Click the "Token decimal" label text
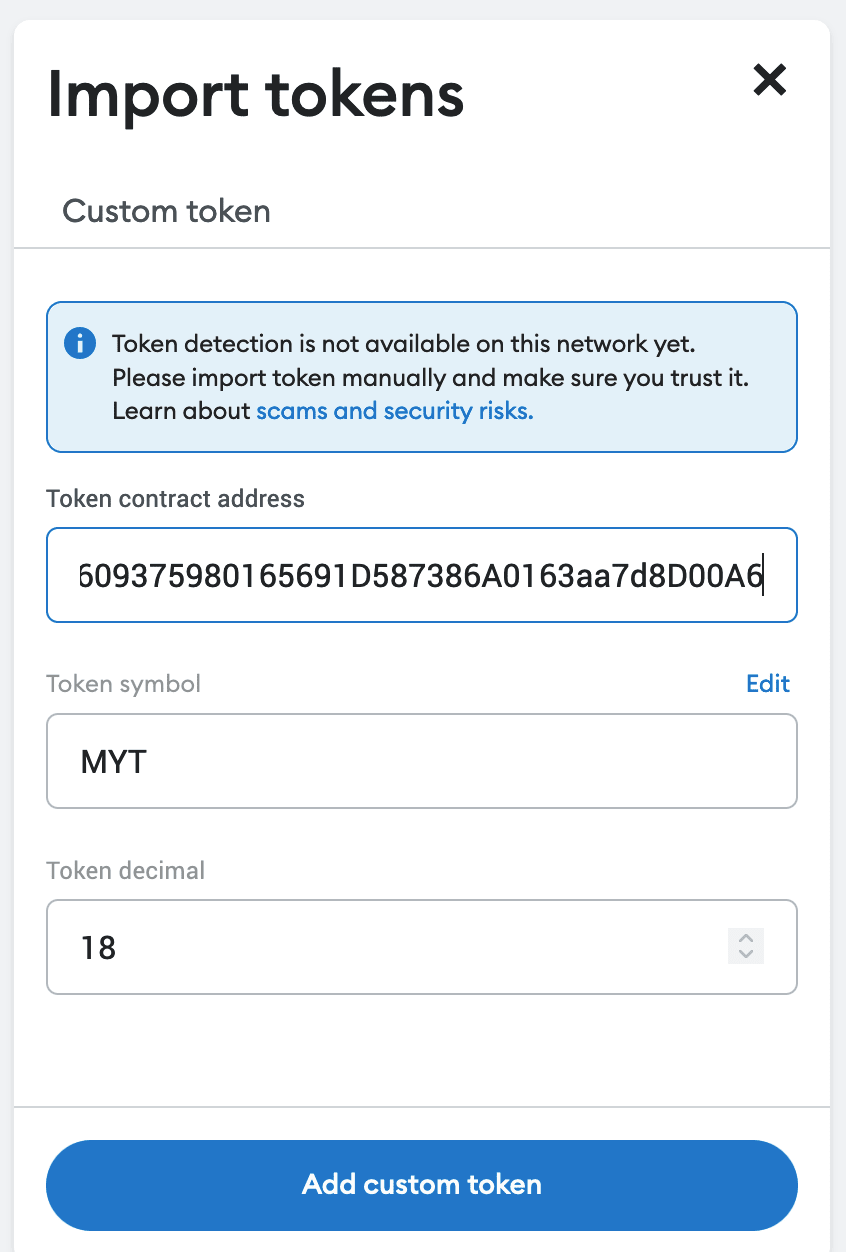 [x=125, y=870]
